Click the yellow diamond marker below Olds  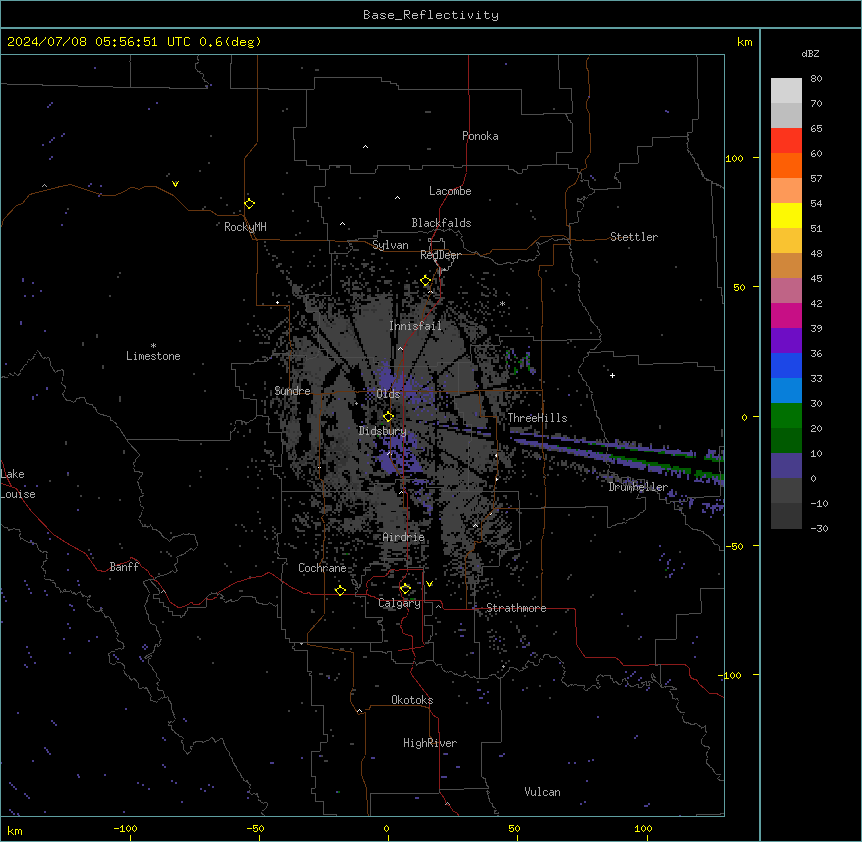(x=388, y=417)
